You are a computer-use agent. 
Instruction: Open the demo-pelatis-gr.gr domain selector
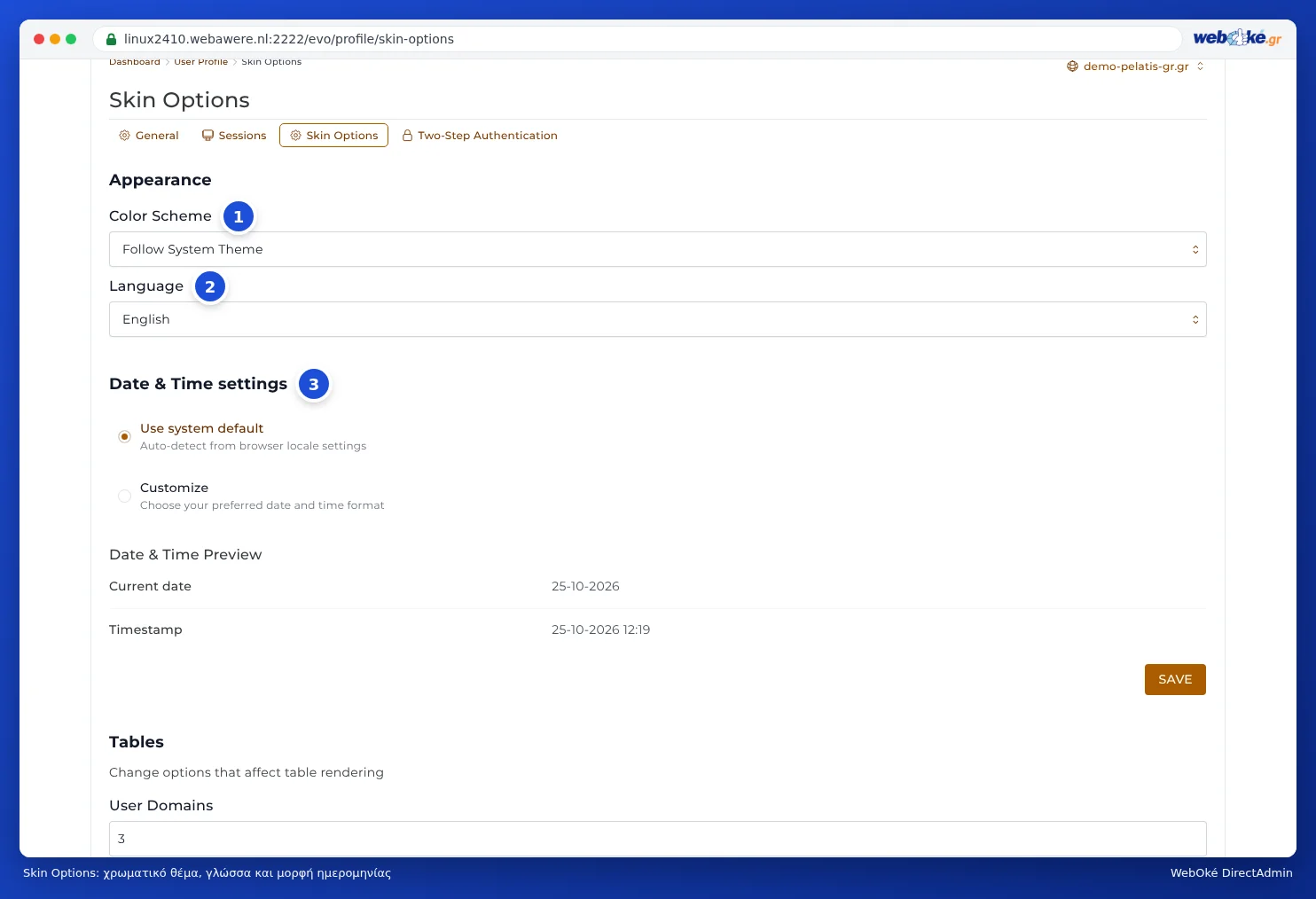1135,66
